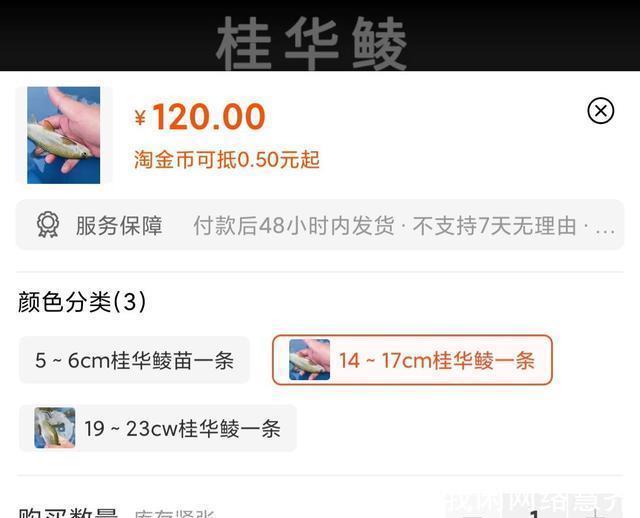The height and width of the screenshot is (518, 640).
Task: Expand the 服务保障 service details row
Action: [320, 225]
